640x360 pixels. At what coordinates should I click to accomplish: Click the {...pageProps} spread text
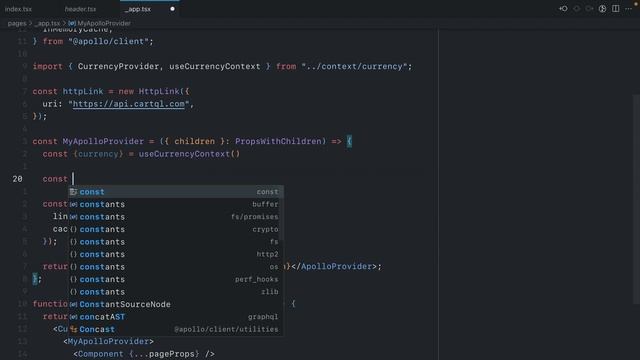[x=164, y=354]
